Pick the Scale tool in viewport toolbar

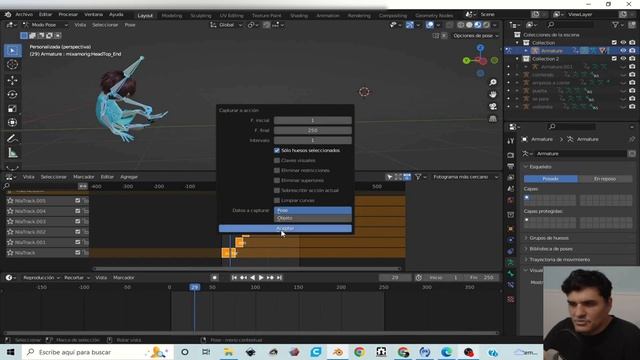[12, 109]
